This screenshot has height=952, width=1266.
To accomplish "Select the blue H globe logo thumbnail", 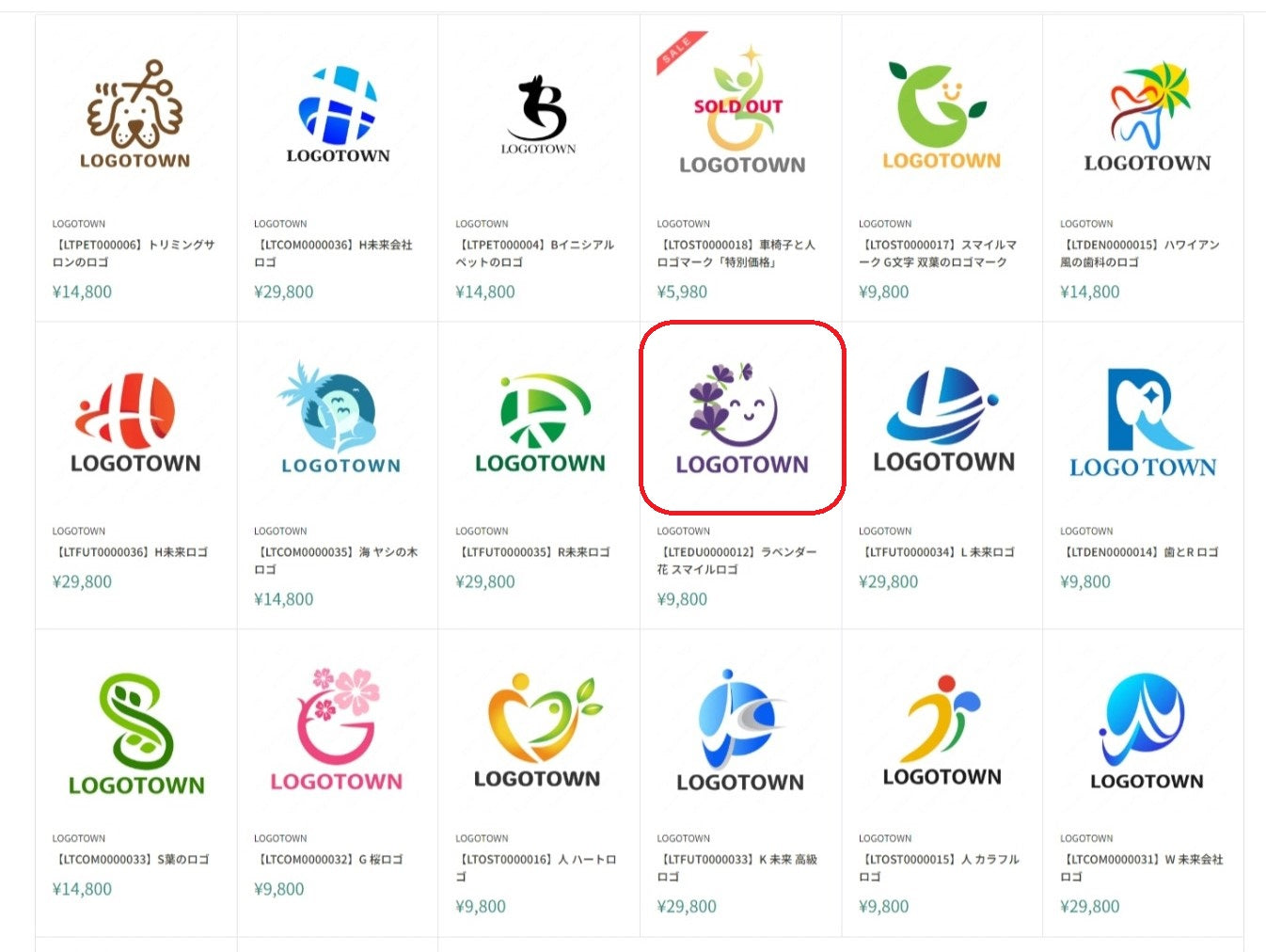I will pyautogui.click(x=338, y=115).
